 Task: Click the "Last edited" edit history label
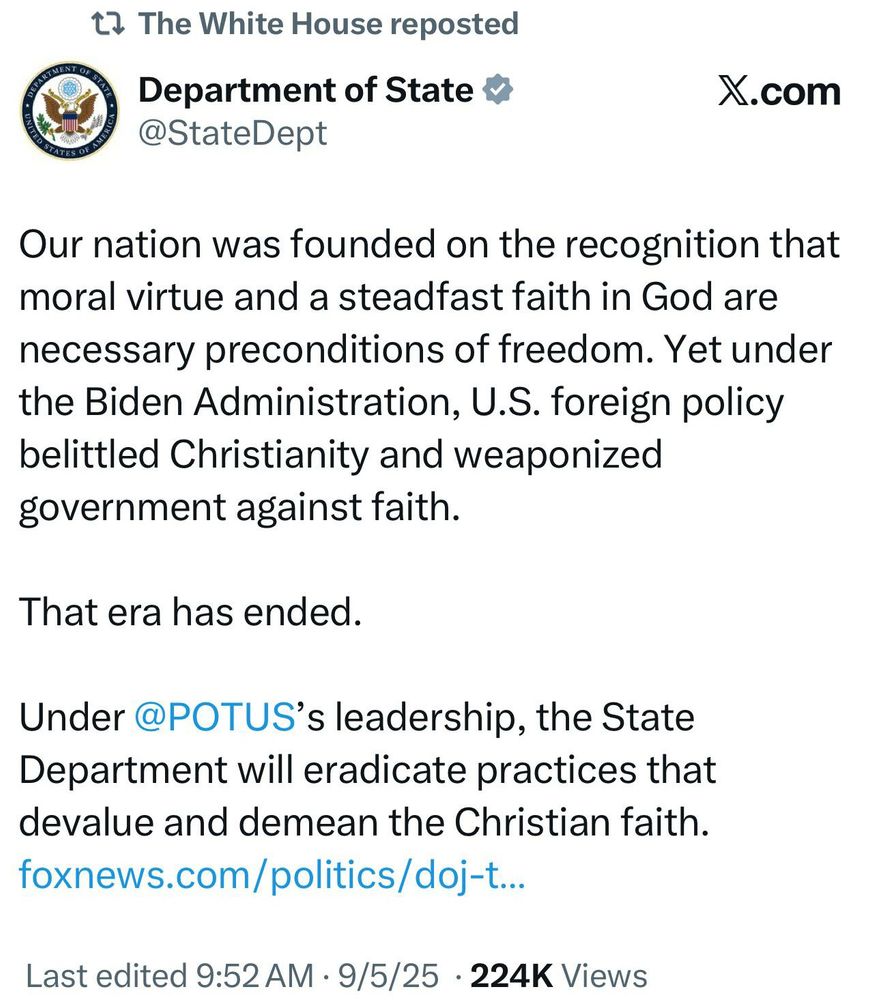[106, 976]
